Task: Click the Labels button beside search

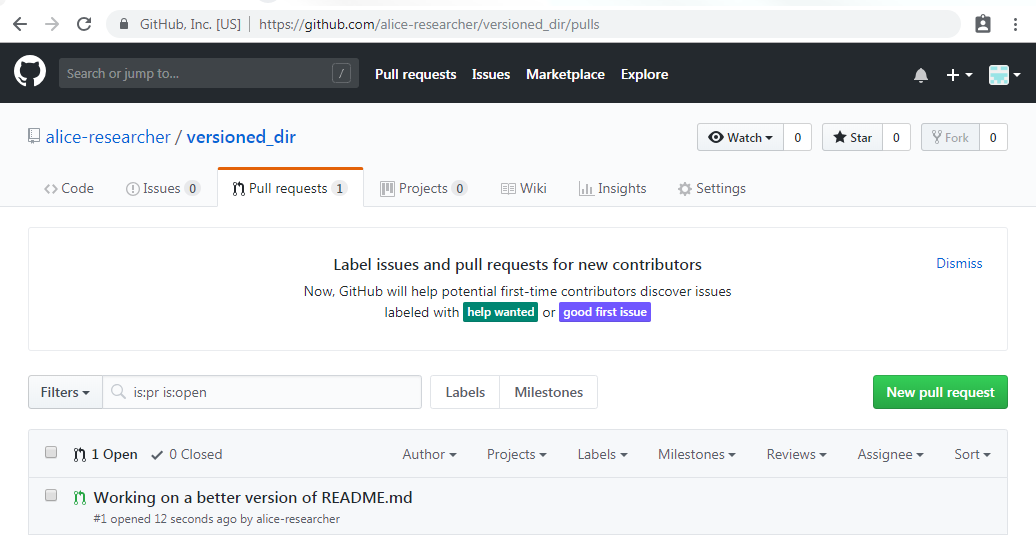Action: [465, 392]
